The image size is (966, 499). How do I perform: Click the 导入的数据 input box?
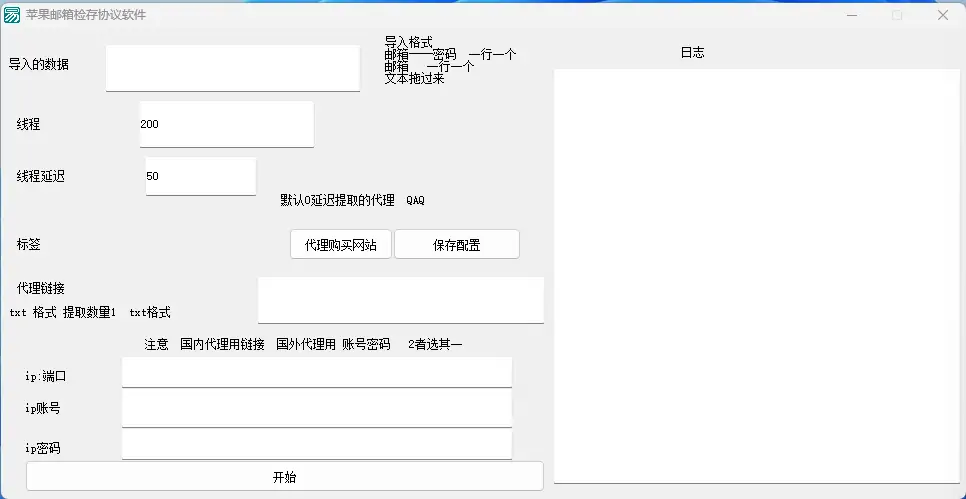(233, 68)
